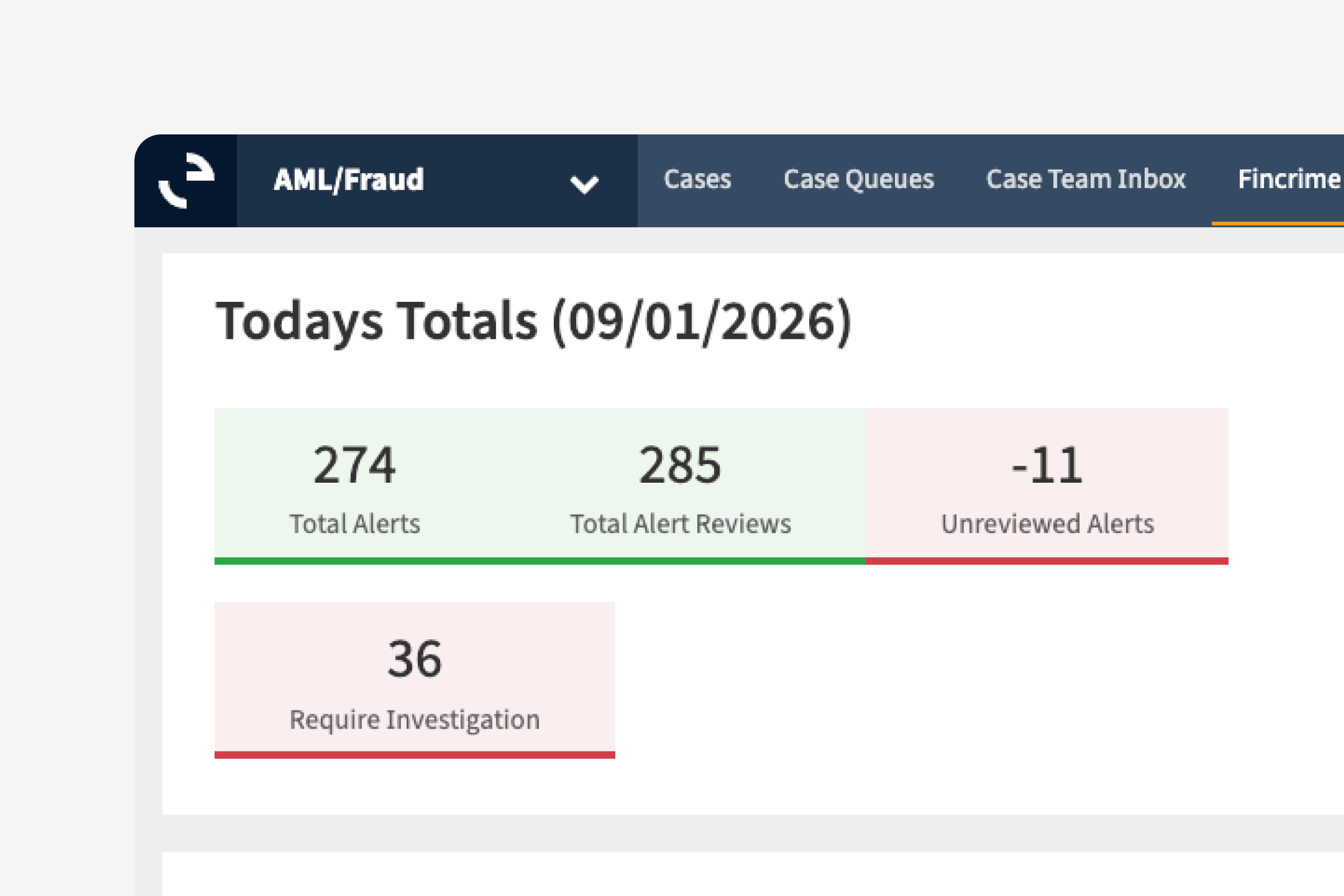Click the red bar under Require Investigation
Viewport: 1344px width, 896px height.
[415, 755]
